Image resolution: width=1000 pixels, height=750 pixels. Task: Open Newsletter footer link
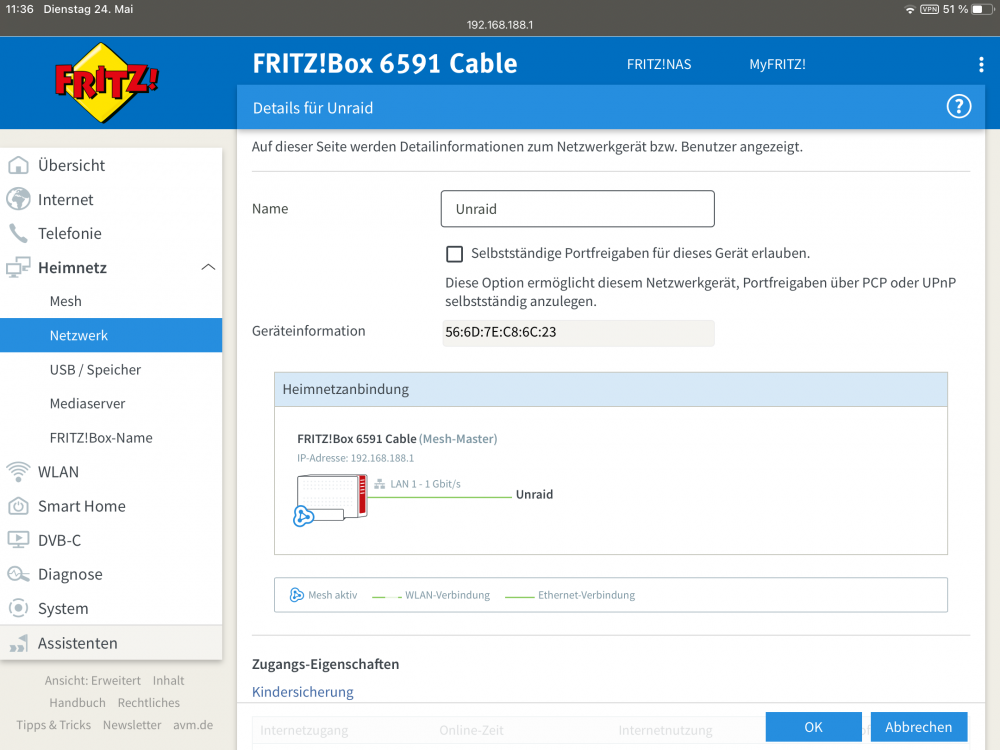(132, 725)
